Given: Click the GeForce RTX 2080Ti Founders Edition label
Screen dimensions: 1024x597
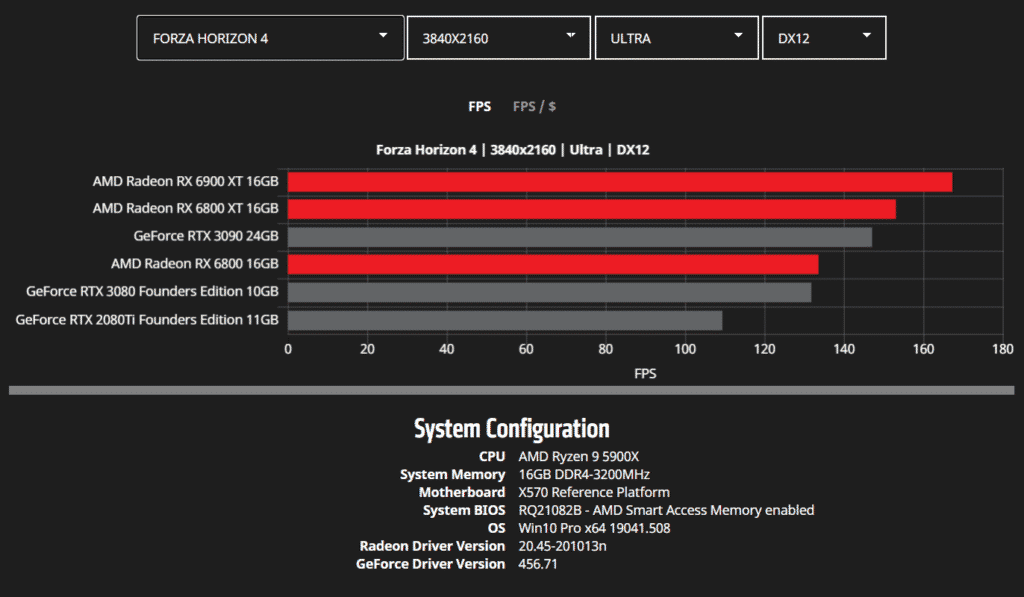Looking at the screenshot, I should click(x=147, y=320).
